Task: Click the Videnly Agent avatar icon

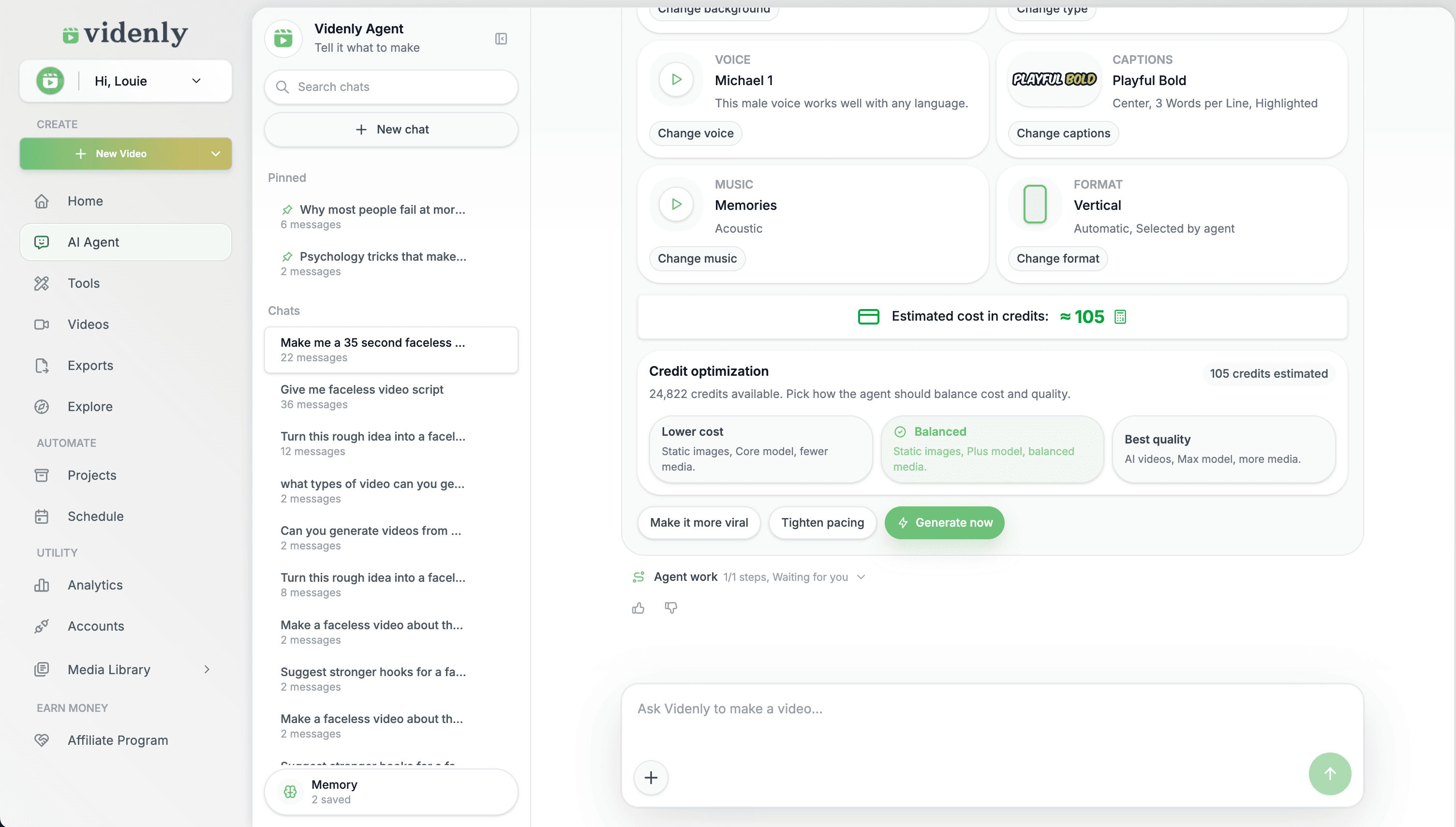Action: (283, 39)
